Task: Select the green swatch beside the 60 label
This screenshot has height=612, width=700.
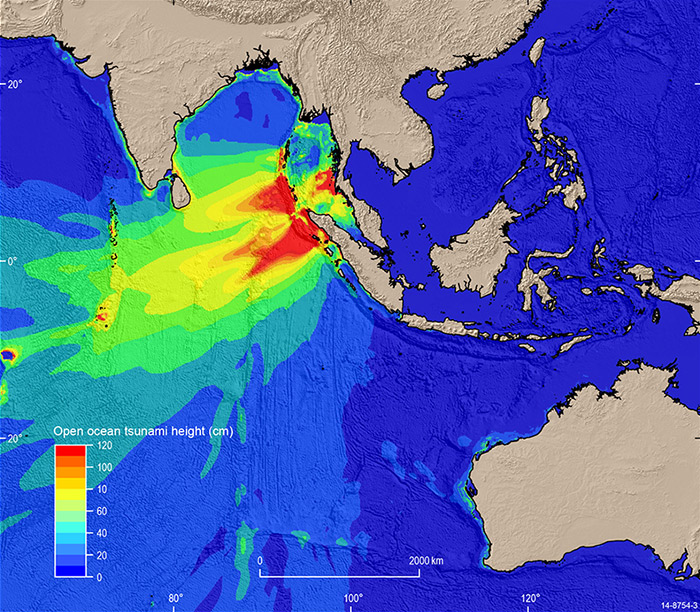Action: [69, 511]
